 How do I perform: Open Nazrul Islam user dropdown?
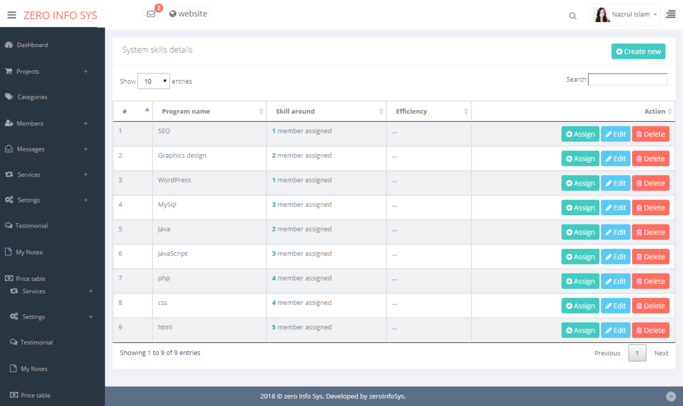(628, 15)
